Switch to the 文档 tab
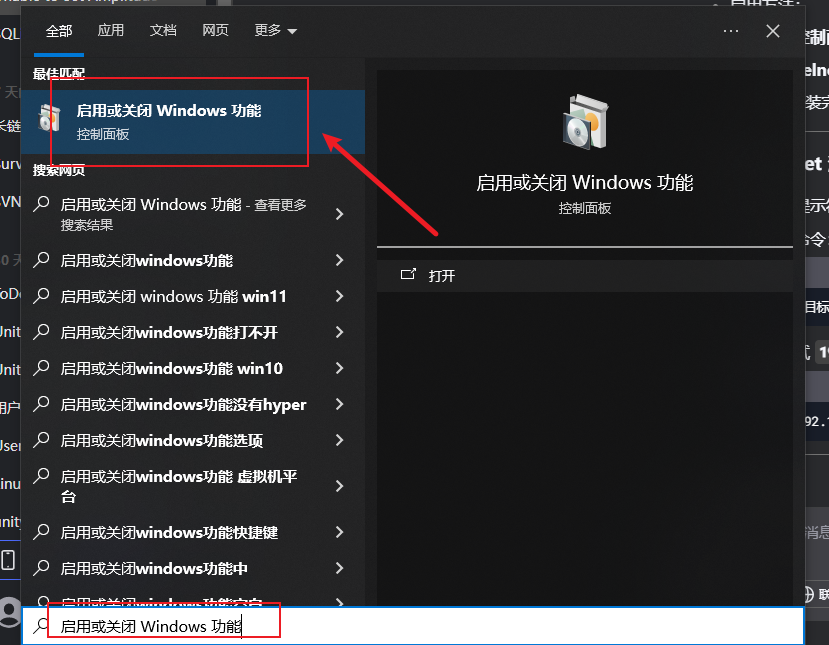The width and height of the screenshot is (829, 645). (x=163, y=31)
